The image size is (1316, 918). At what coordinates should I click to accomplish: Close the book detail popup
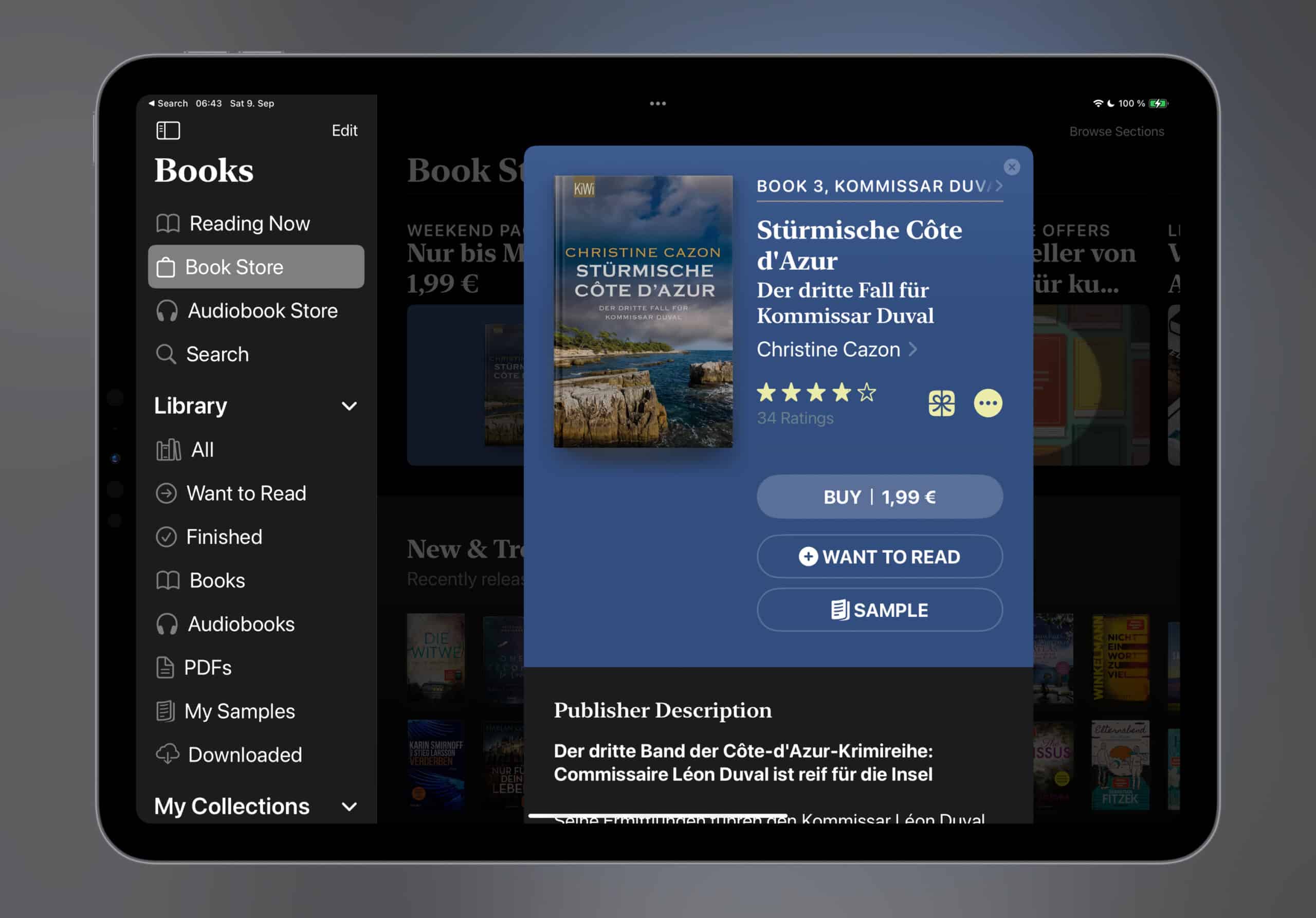pyautogui.click(x=1012, y=167)
